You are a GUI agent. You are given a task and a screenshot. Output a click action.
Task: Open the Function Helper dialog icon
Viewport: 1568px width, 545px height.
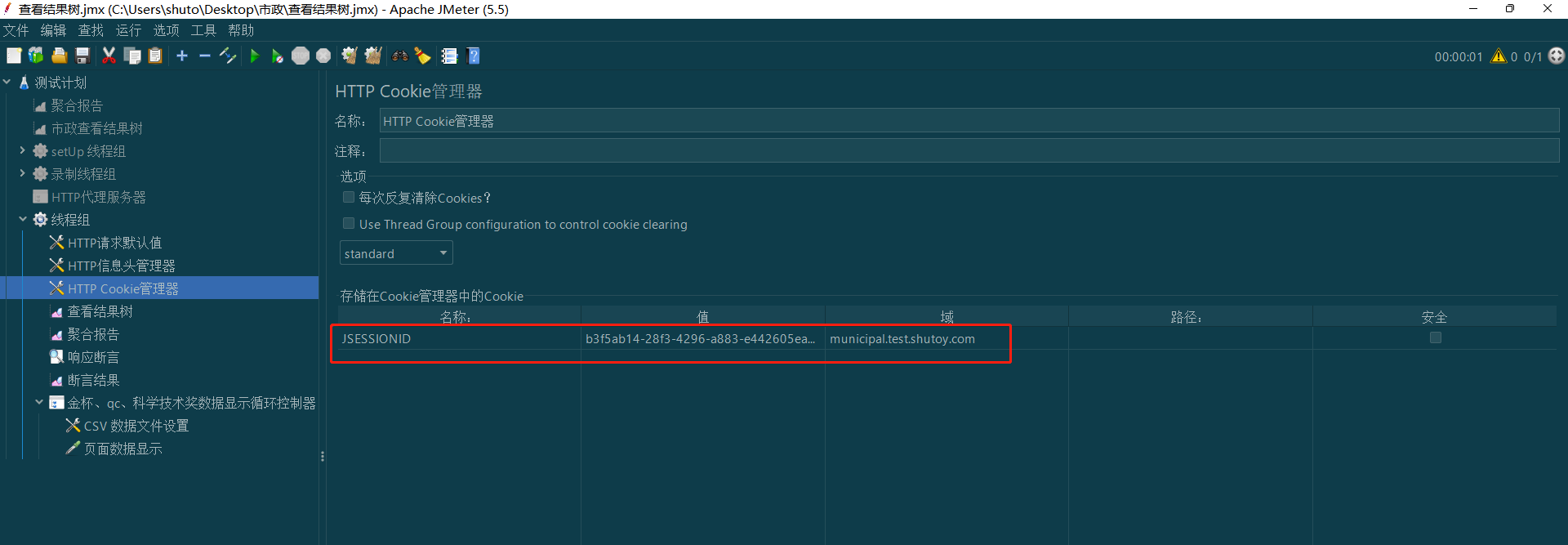pos(449,56)
